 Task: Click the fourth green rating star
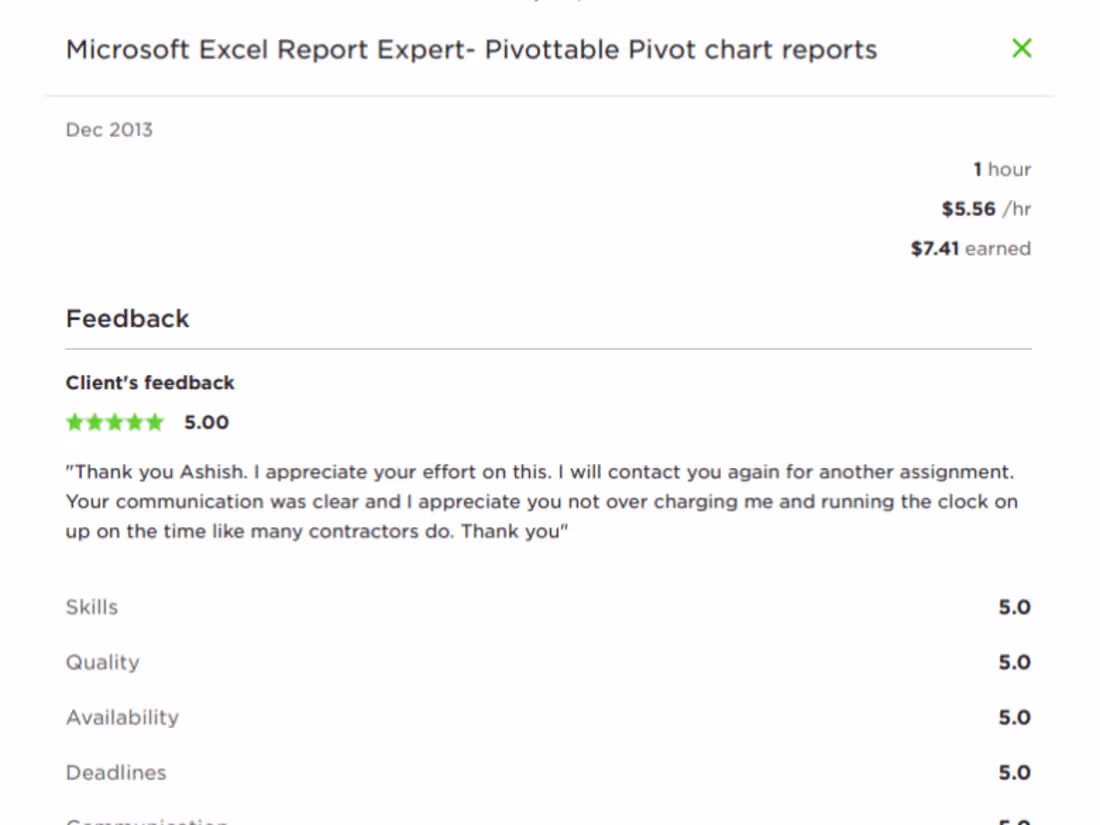(134, 422)
